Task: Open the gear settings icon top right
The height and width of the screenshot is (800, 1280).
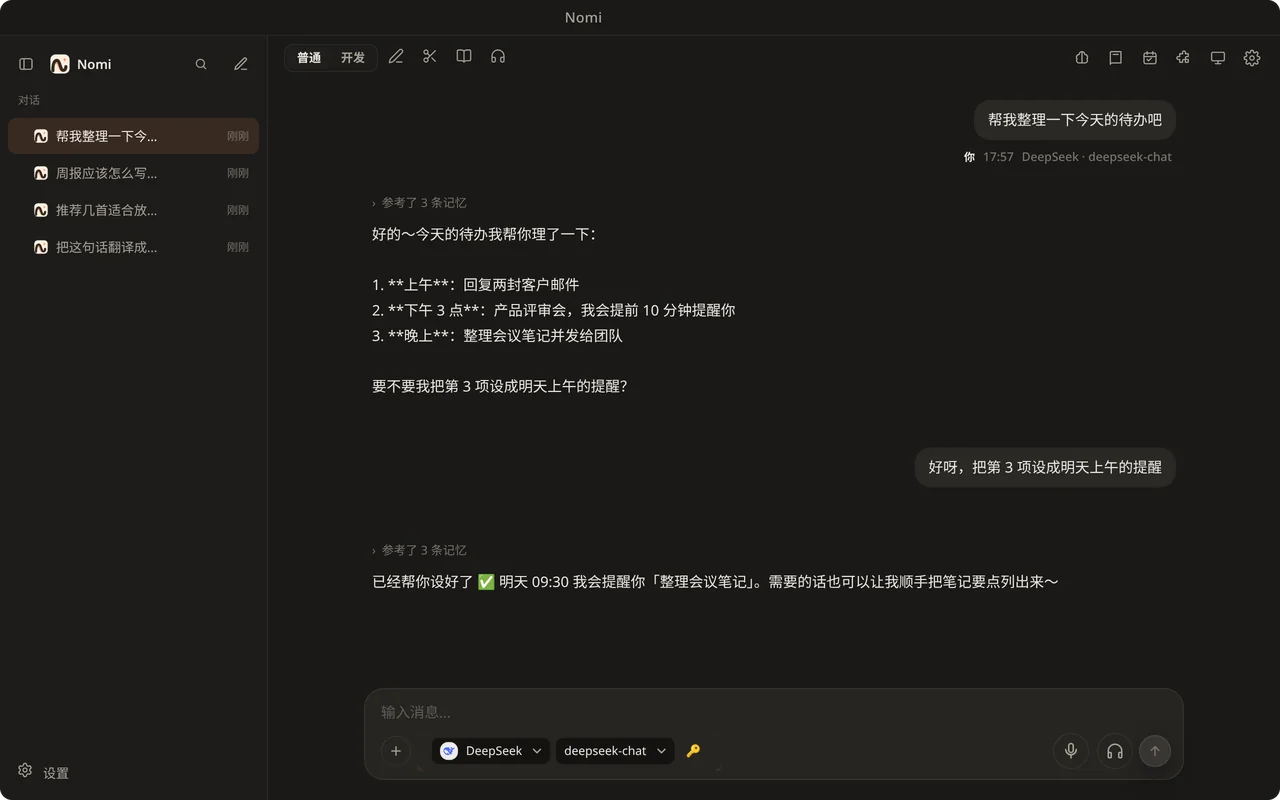Action: 1252,58
